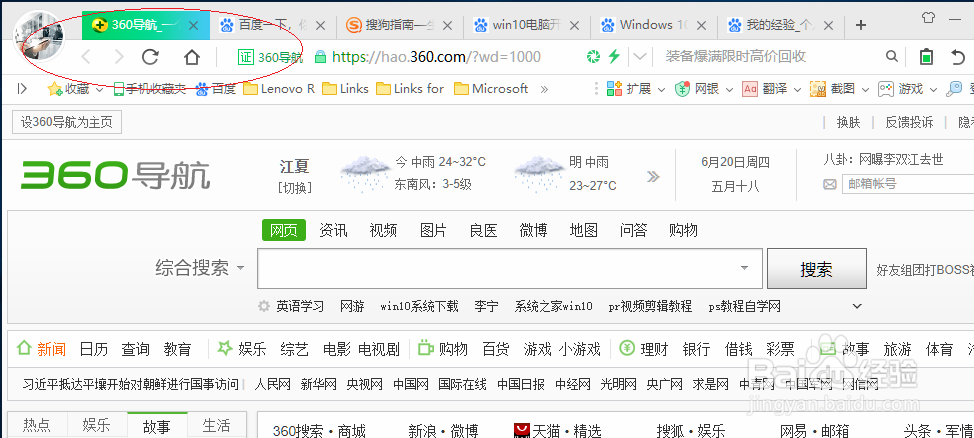Click 设360导航为主页 button
The width and height of the screenshot is (974, 438).
67,122
